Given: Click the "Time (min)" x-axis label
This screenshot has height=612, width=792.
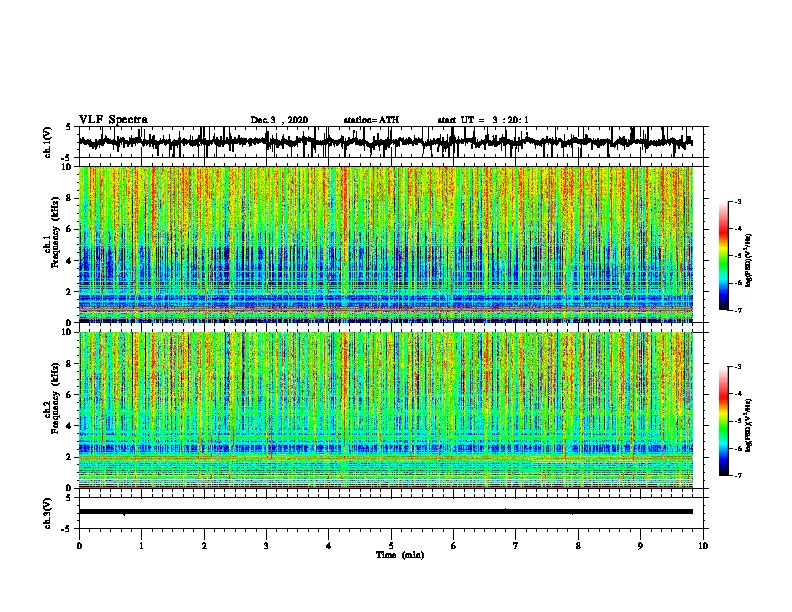Looking at the screenshot, I should [400, 555].
